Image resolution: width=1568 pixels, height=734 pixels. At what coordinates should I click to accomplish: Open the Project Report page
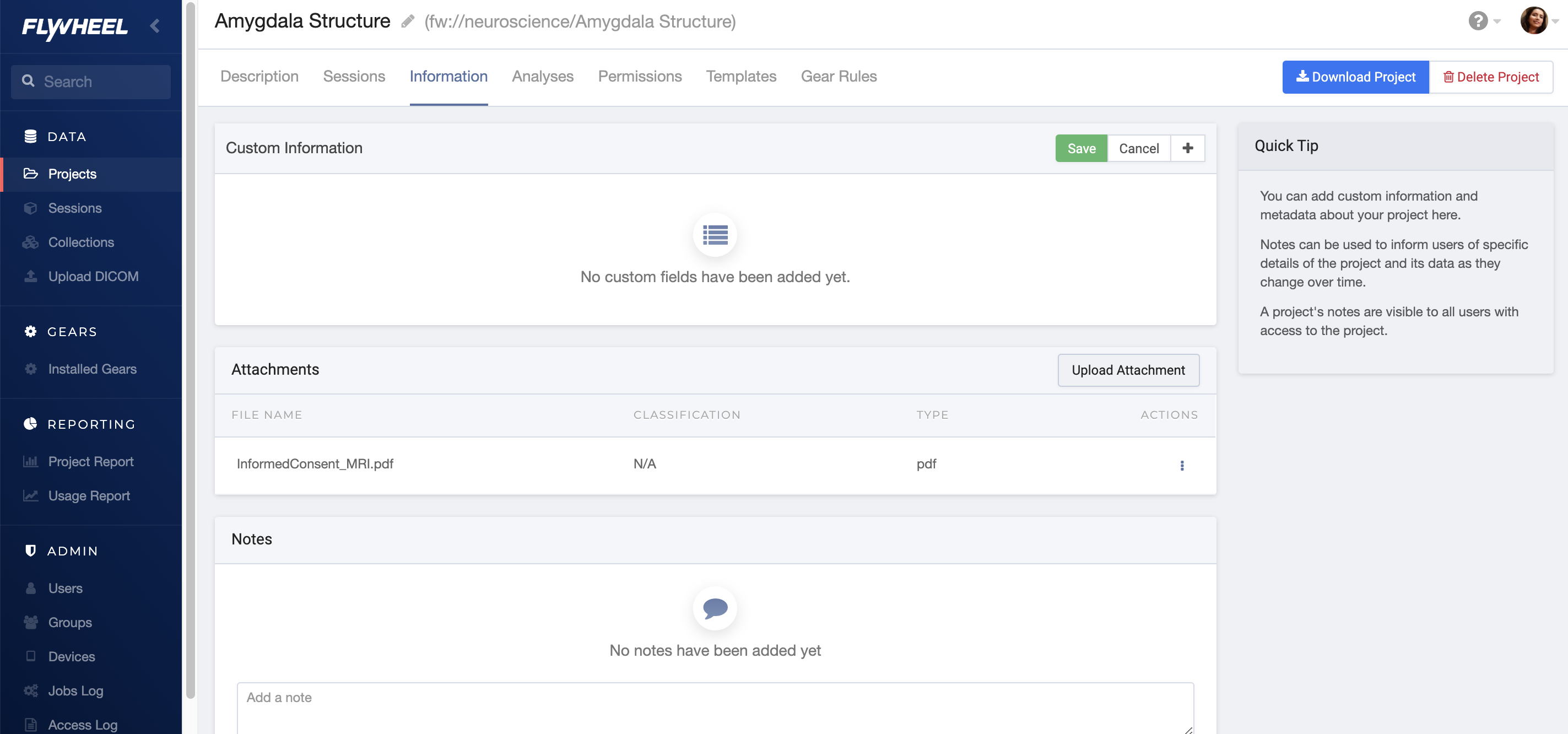point(91,461)
